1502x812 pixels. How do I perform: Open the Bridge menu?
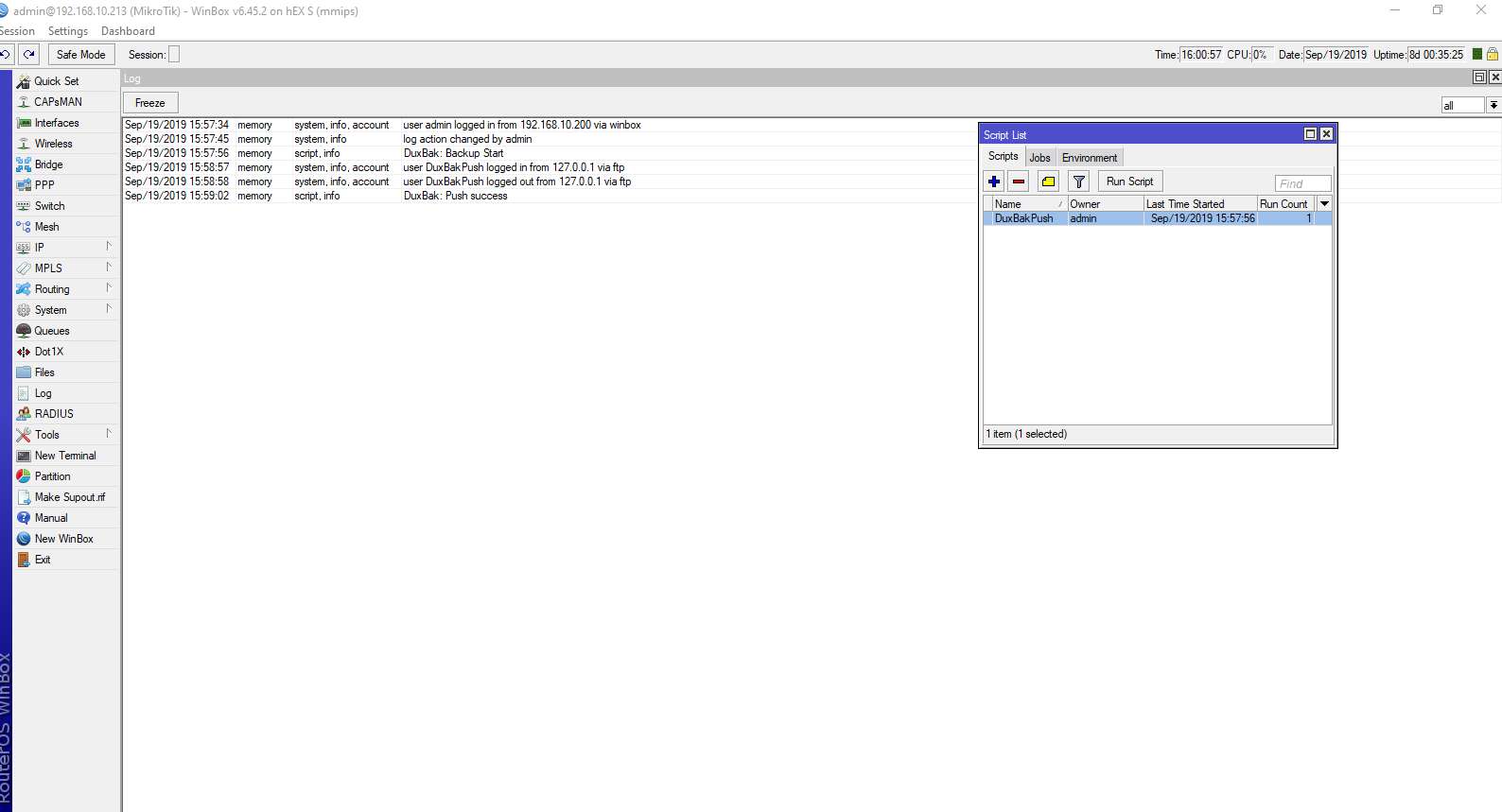(66, 164)
